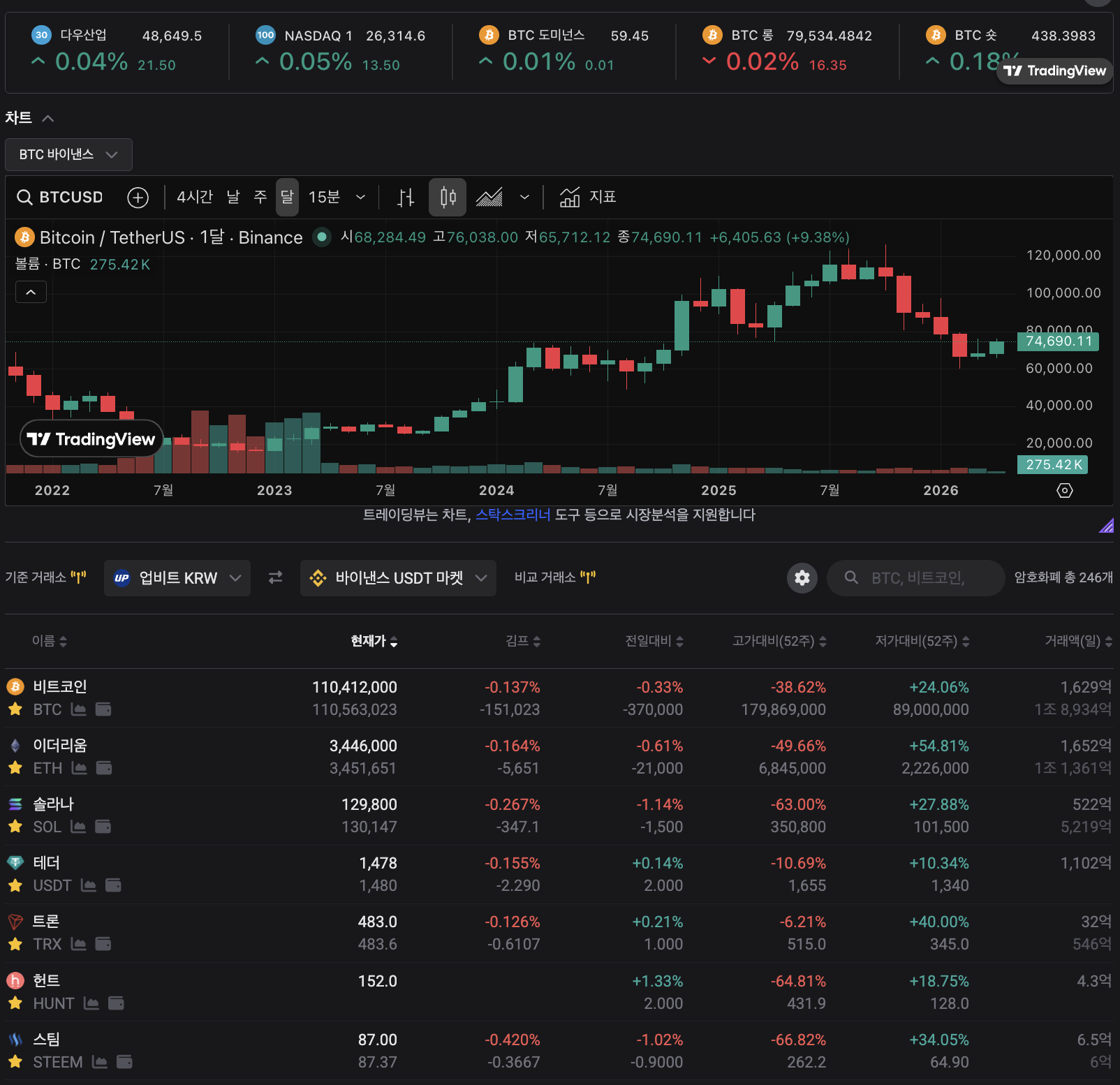Image resolution: width=1120 pixels, height=1085 pixels.
Task: Switch chart interval to 달
Action: [287, 198]
